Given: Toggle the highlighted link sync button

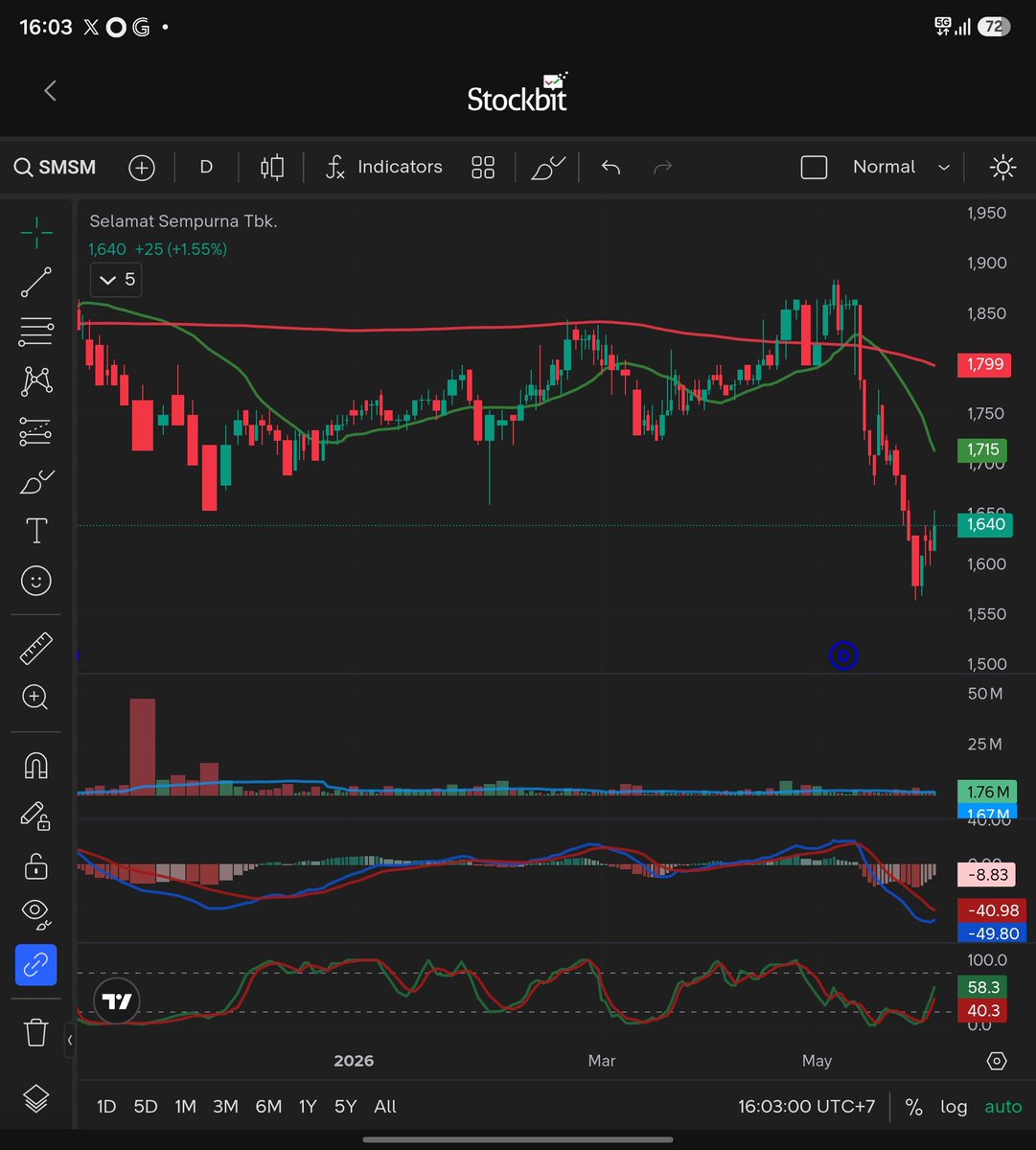Looking at the screenshot, I should coord(36,965).
